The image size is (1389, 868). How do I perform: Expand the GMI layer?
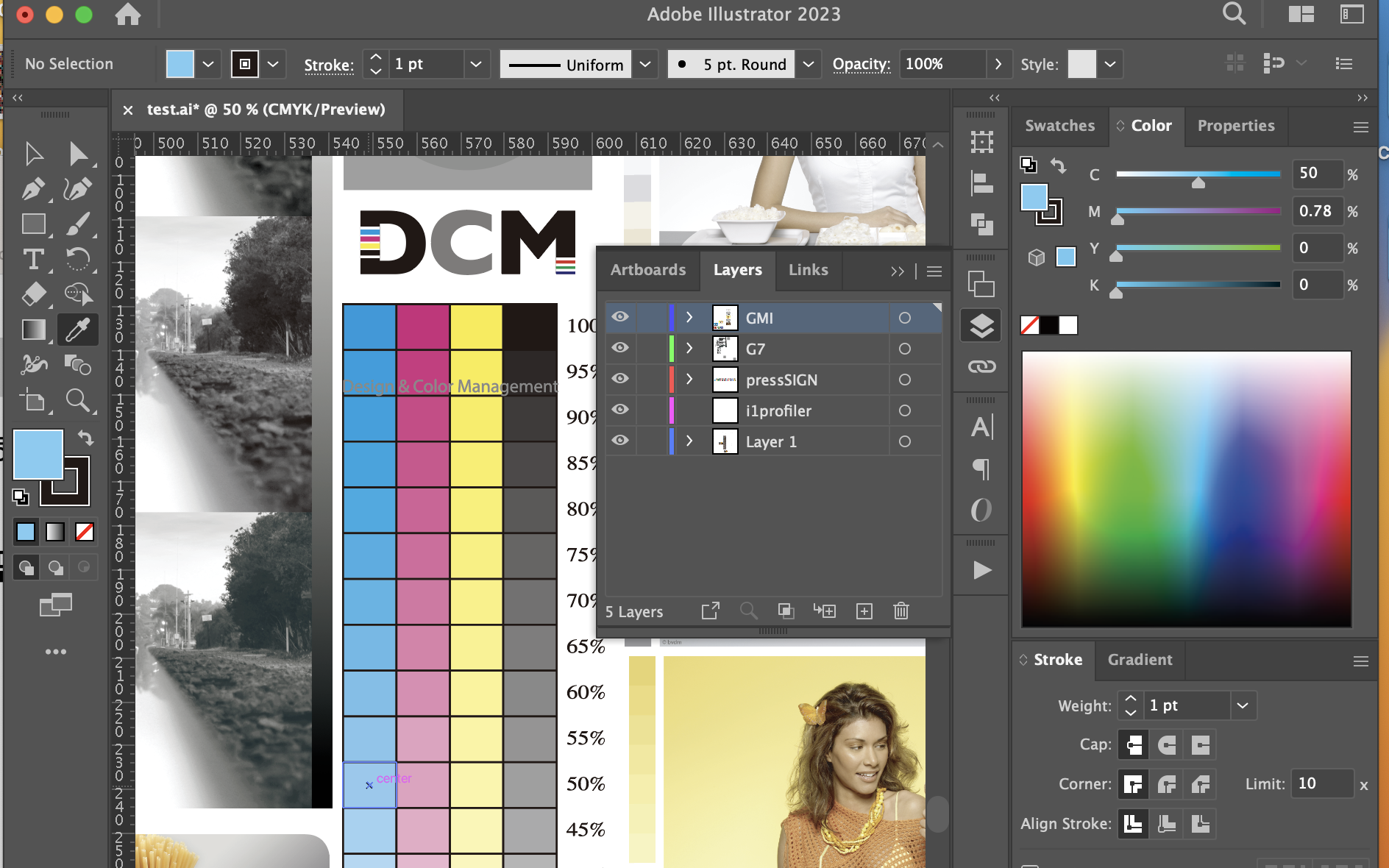tap(689, 317)
